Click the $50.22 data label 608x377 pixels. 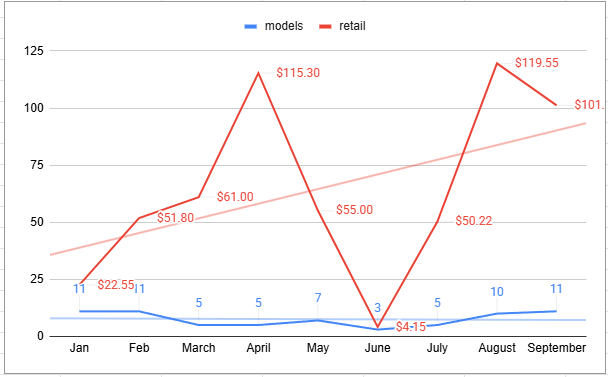tap(473, 221)
